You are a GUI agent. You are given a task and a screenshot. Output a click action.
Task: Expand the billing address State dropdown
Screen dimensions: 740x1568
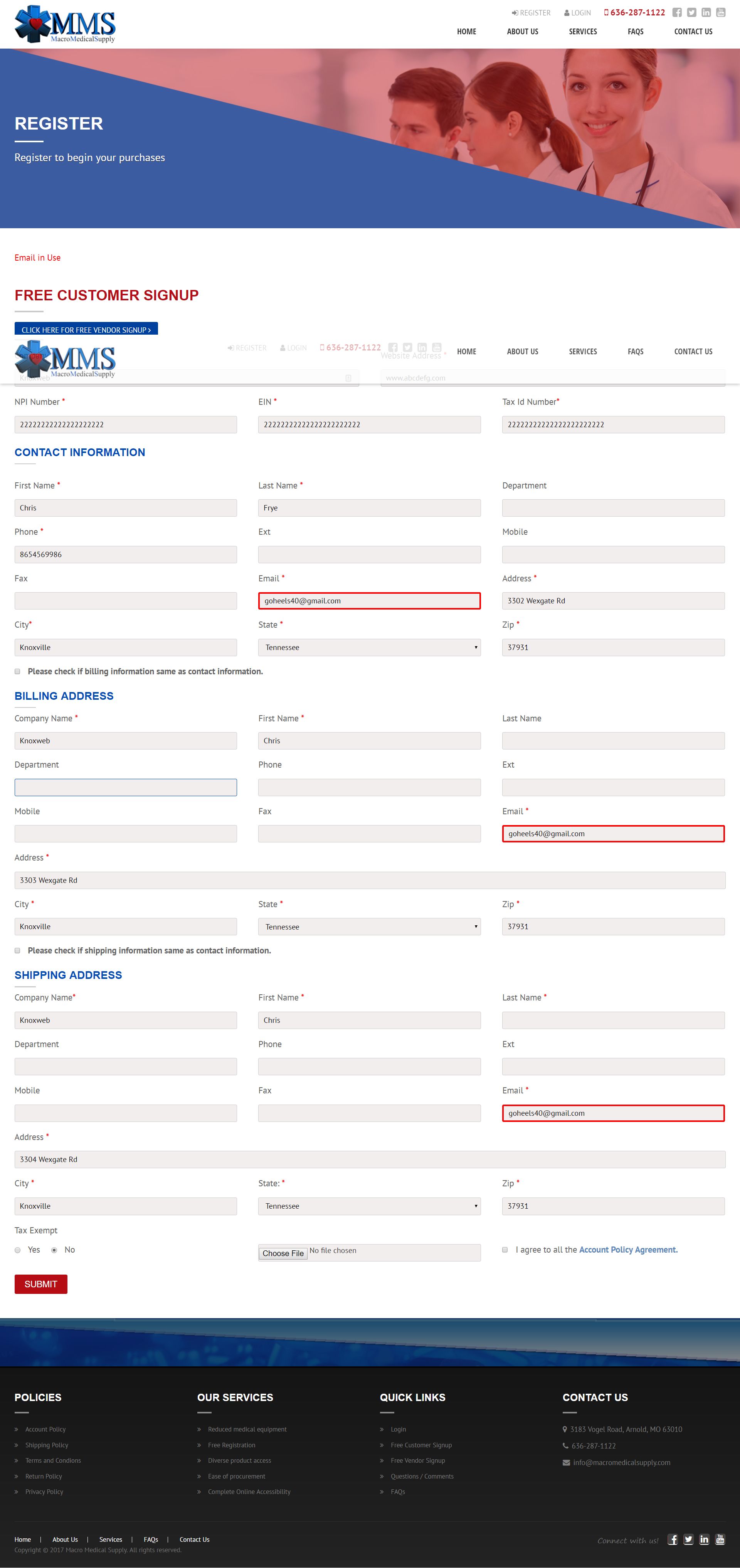(x=369, y=926)
